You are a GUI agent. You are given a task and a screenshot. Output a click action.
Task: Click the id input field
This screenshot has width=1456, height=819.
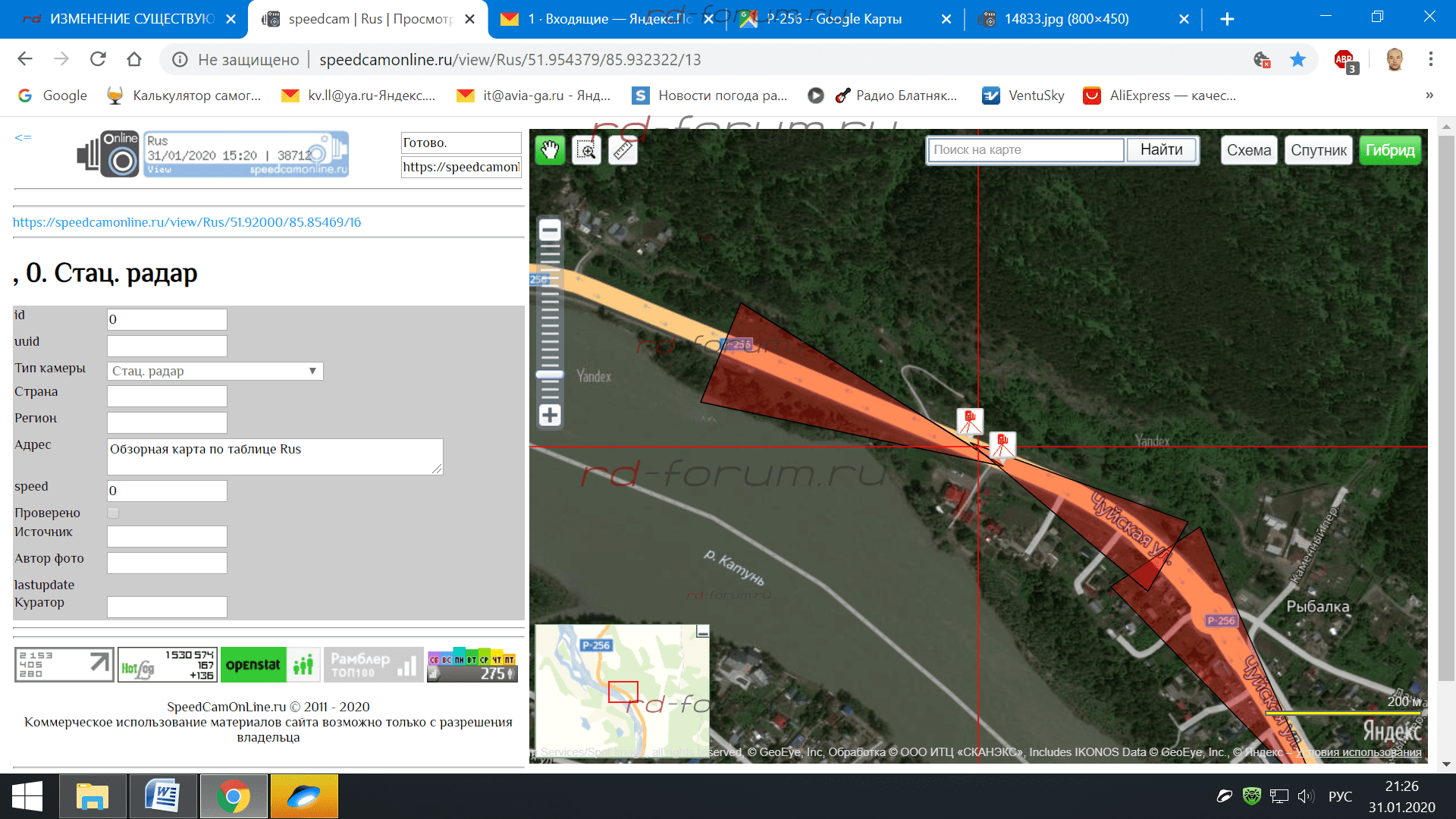click(167, 319)
